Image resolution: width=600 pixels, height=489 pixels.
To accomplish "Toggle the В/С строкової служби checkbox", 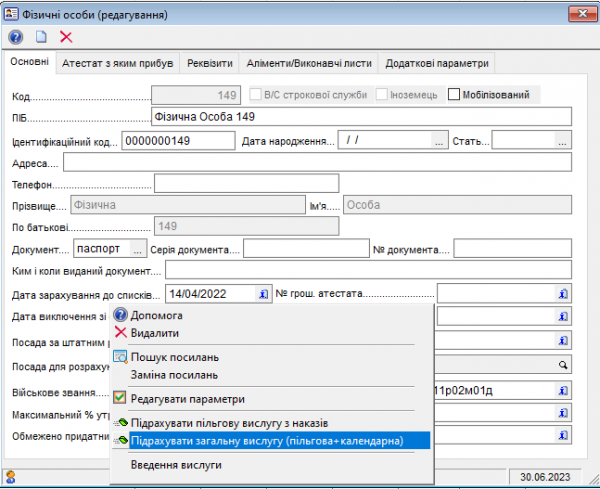I will pyautogui.click(x=254, y=95).
